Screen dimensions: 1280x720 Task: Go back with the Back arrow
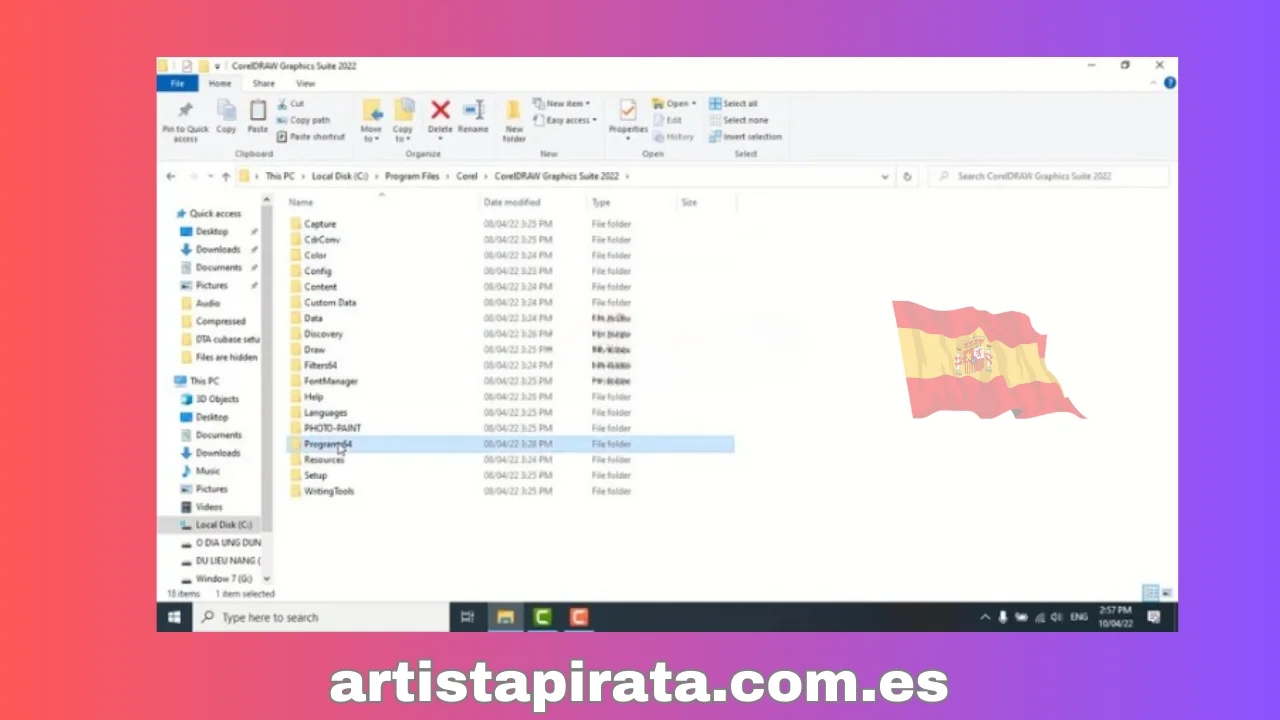click(x=171, y=177)
